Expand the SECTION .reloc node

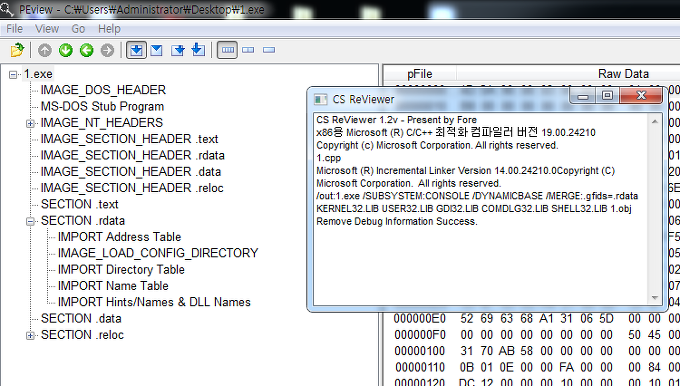pos(30,335)
